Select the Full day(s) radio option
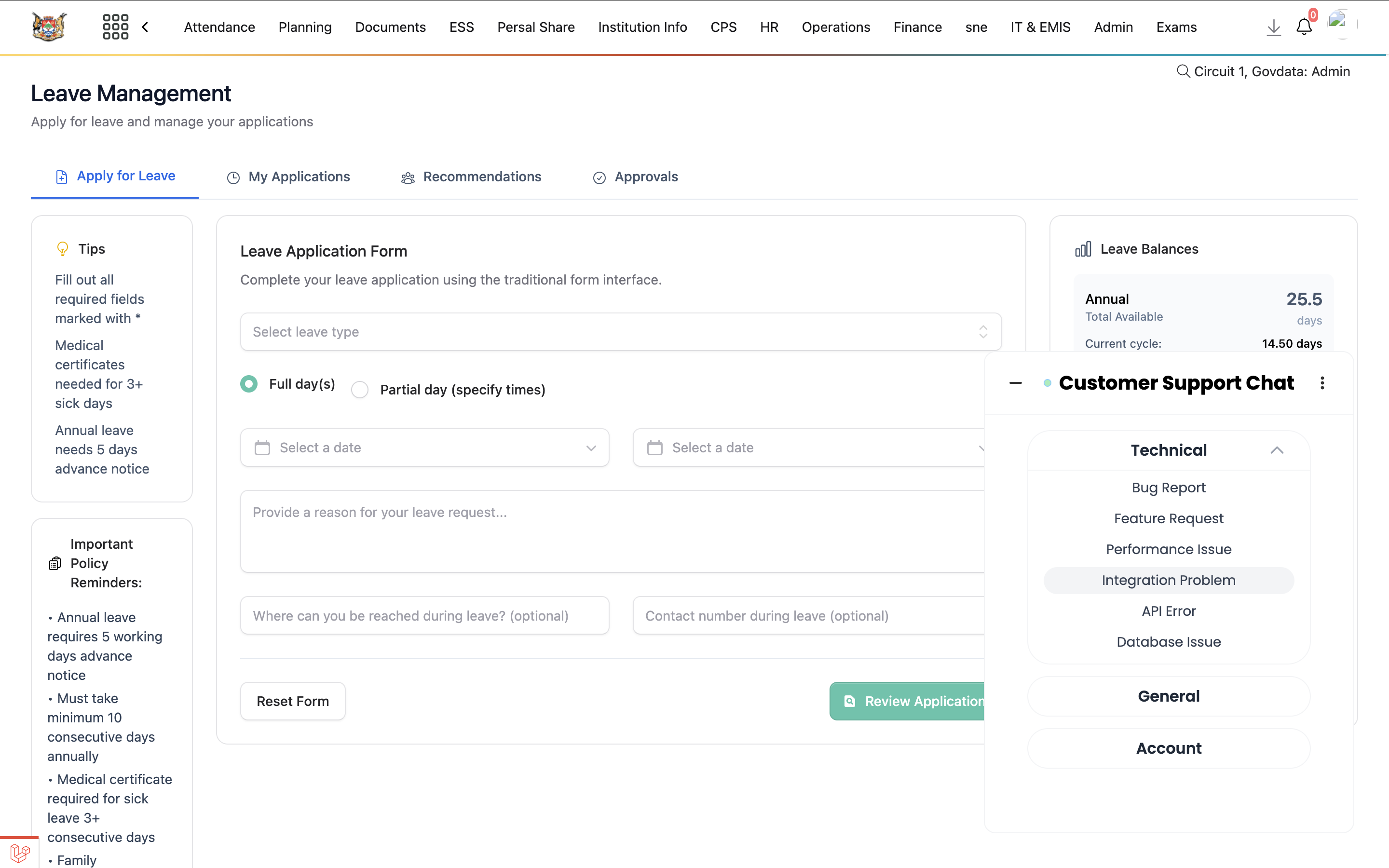 (x=248, y=384)
